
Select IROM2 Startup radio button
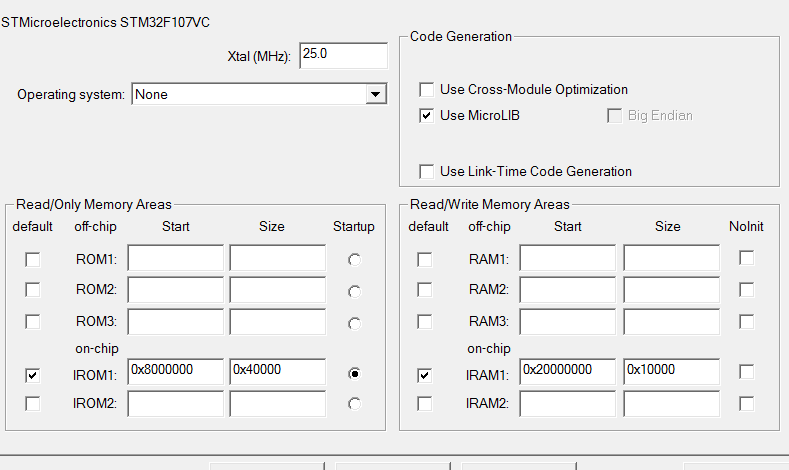coord(354,404)
